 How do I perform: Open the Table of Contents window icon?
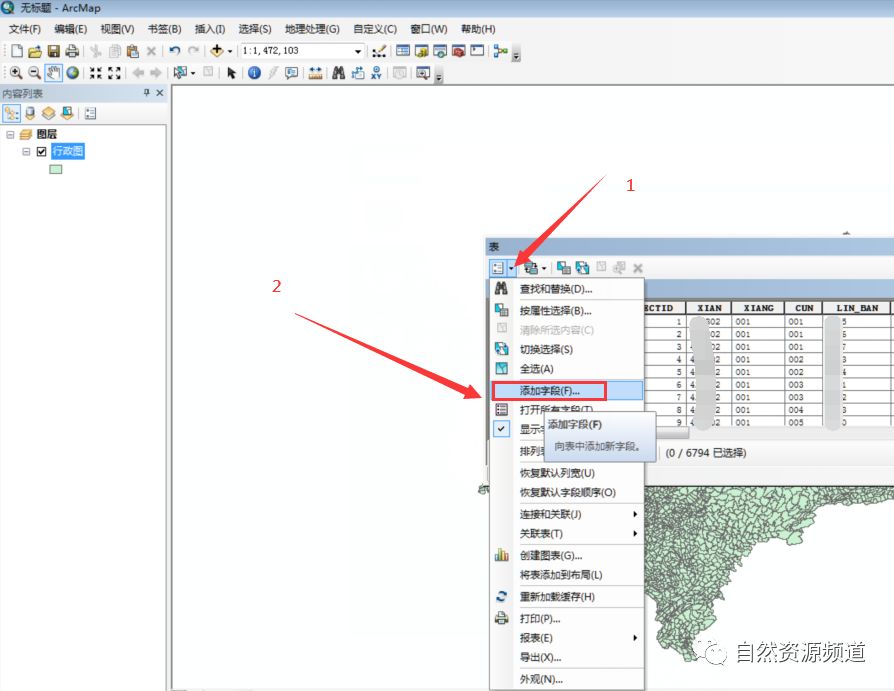pyautogui.click(x=403, y=51)
